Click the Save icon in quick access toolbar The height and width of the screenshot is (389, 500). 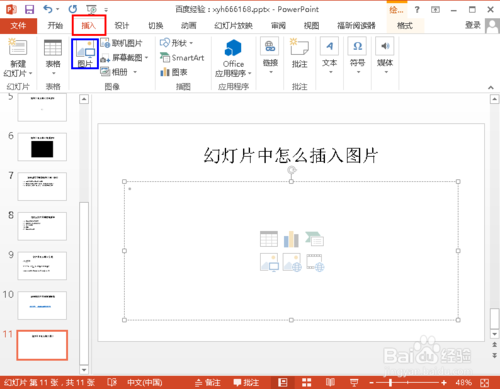tap(29, 9)
